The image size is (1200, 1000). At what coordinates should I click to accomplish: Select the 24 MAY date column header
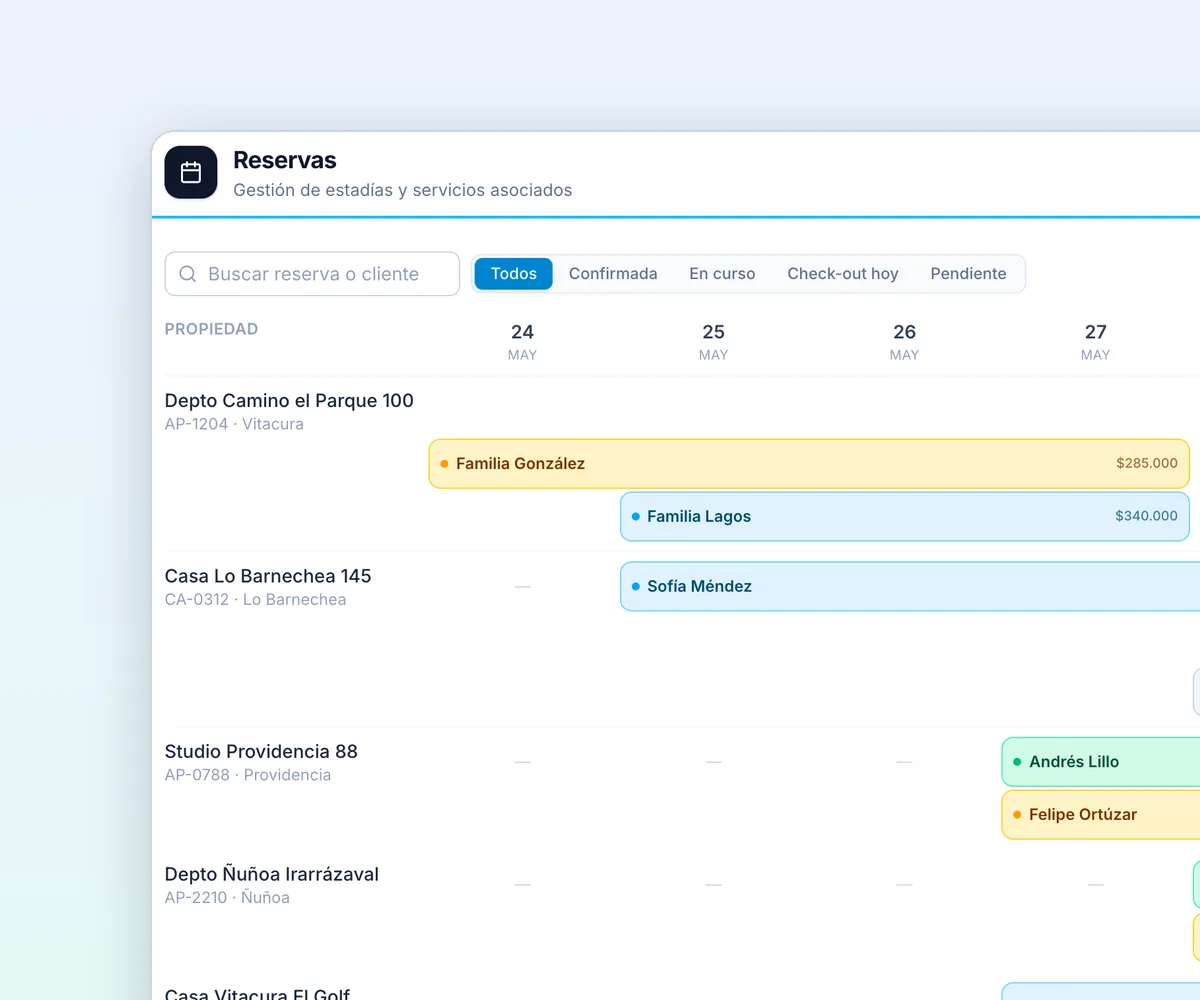click(522, 342)
